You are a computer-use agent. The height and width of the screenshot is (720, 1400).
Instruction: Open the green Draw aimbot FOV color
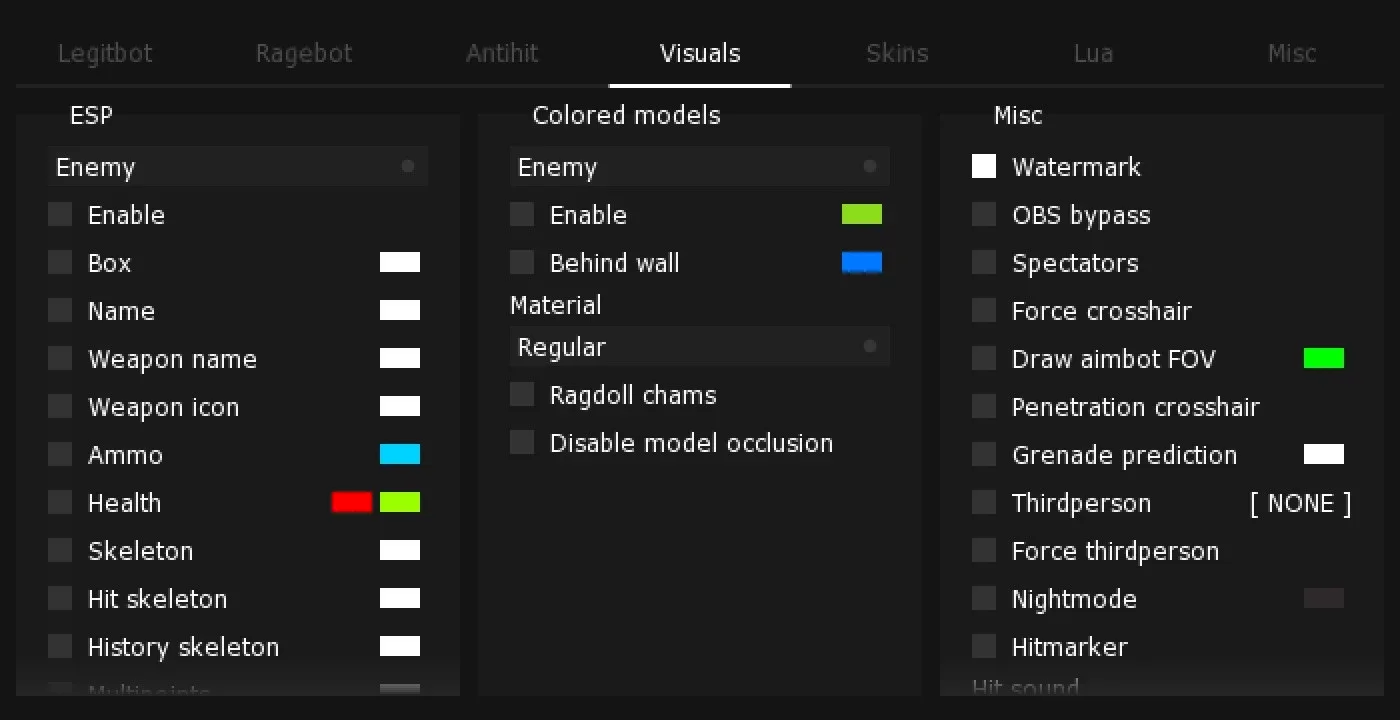click(x=1324, y=359)
